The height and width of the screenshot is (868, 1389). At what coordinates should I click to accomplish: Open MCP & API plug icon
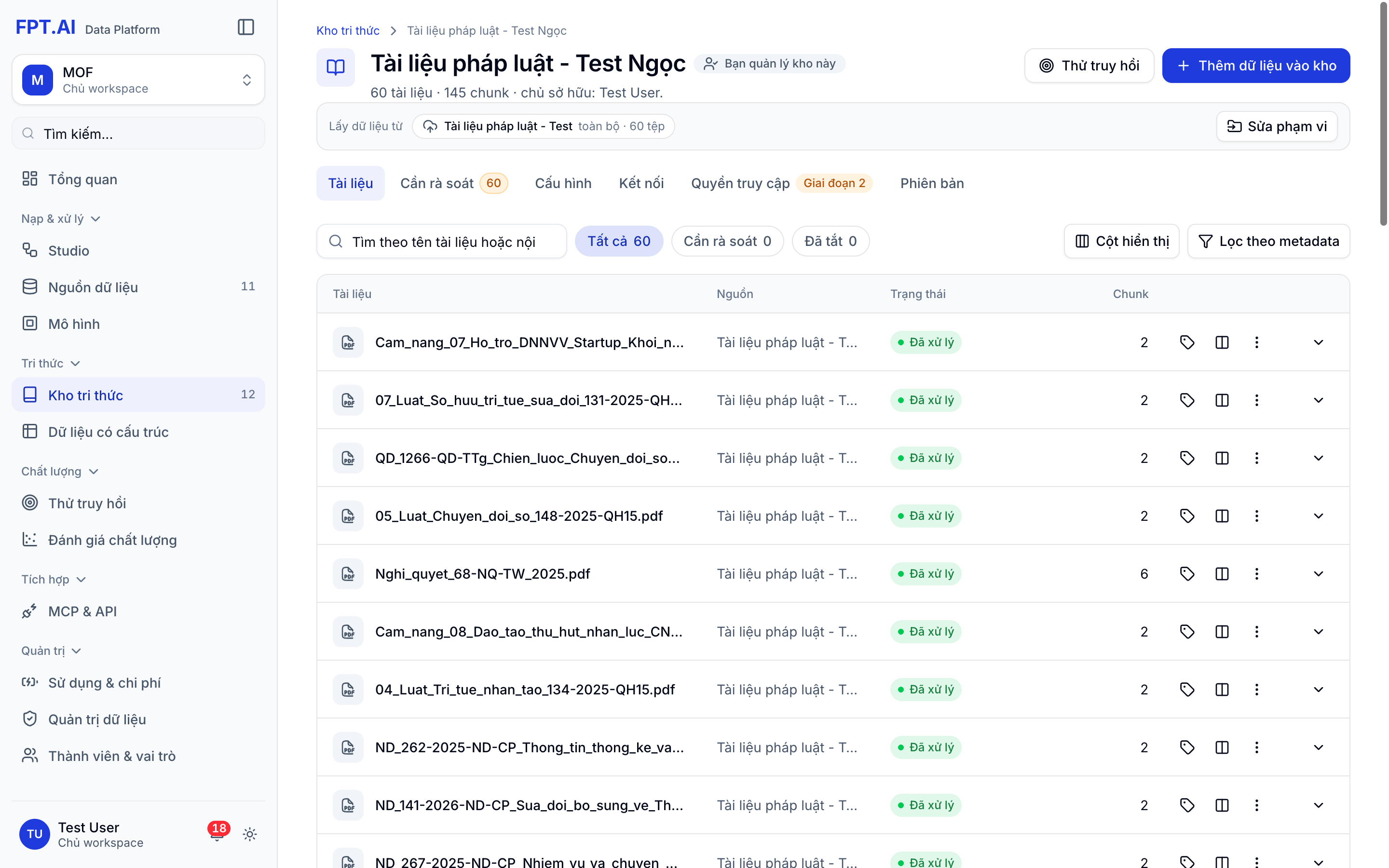(x=30, y=611)
